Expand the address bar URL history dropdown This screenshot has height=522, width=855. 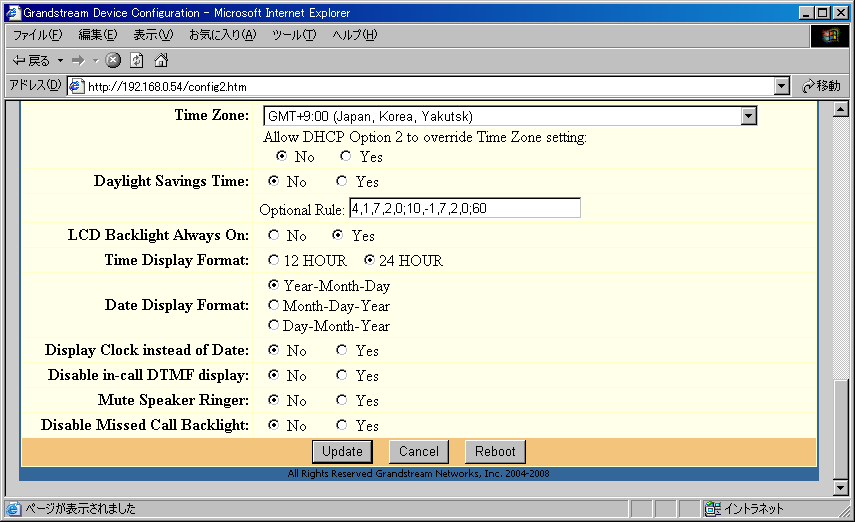click(x=782, y=86)
